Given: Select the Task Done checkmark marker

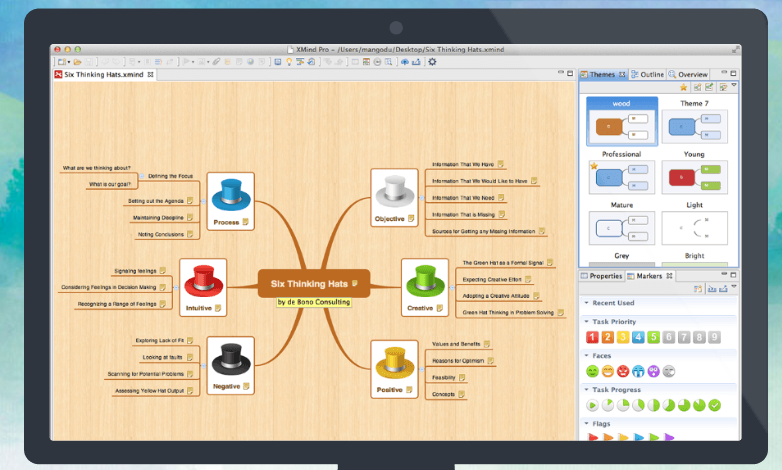Looking at the screenshot, I should pos(714,405).
